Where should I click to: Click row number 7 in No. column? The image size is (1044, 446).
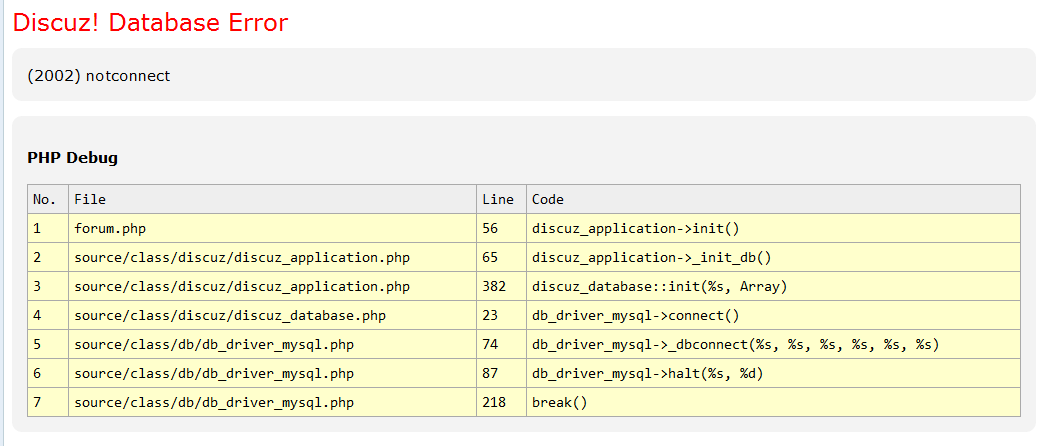click(x=48, y=402)
